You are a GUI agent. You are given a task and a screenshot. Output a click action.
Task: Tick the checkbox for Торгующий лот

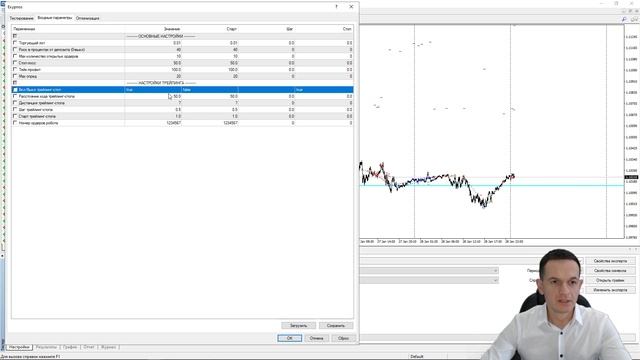click(15, 43)
